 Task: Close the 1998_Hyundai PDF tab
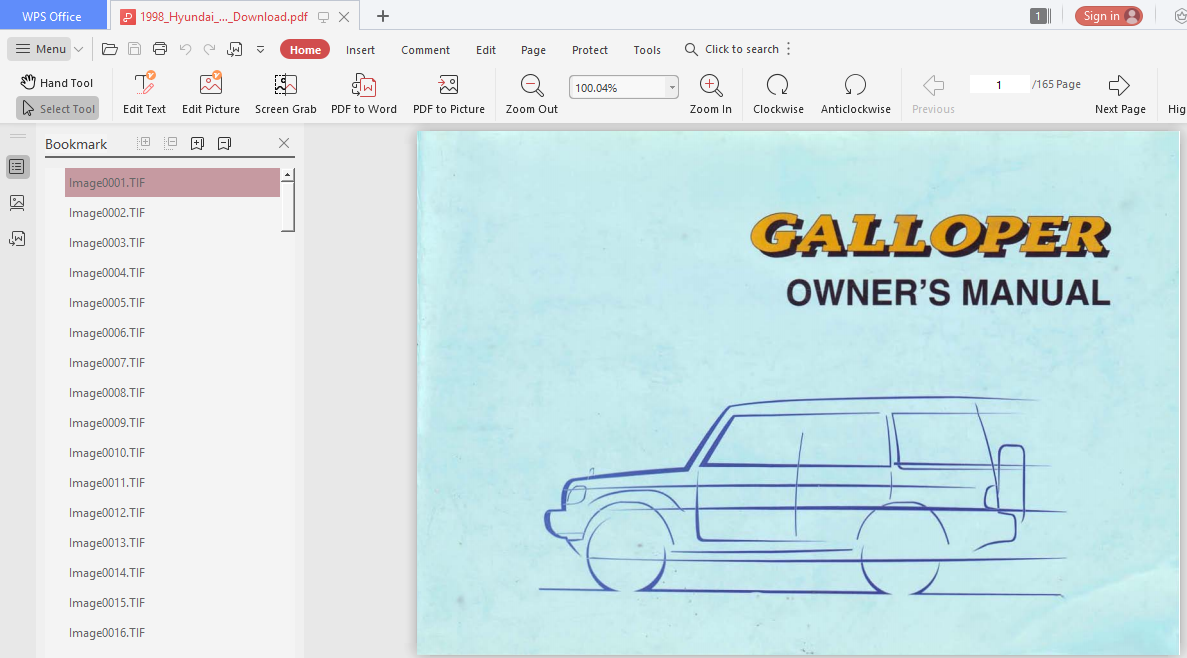click(344, 17)
